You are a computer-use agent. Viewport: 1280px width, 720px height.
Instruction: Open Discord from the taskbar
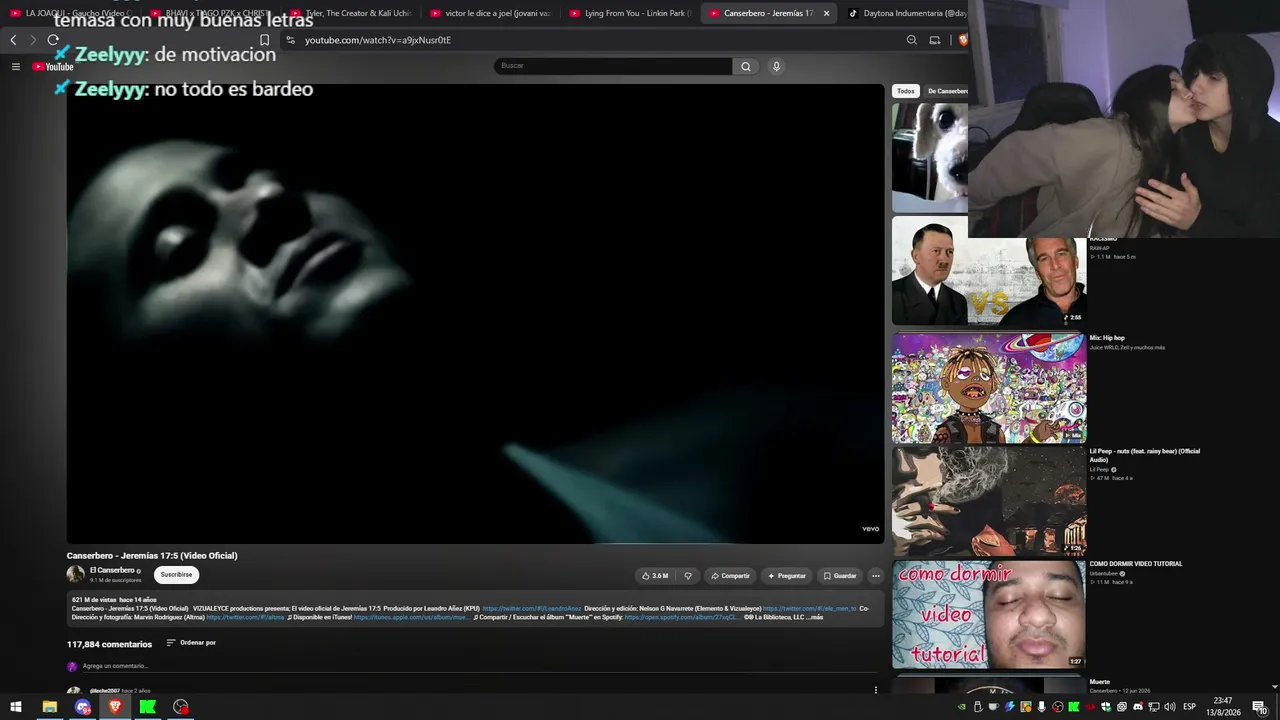coord(83,707)
